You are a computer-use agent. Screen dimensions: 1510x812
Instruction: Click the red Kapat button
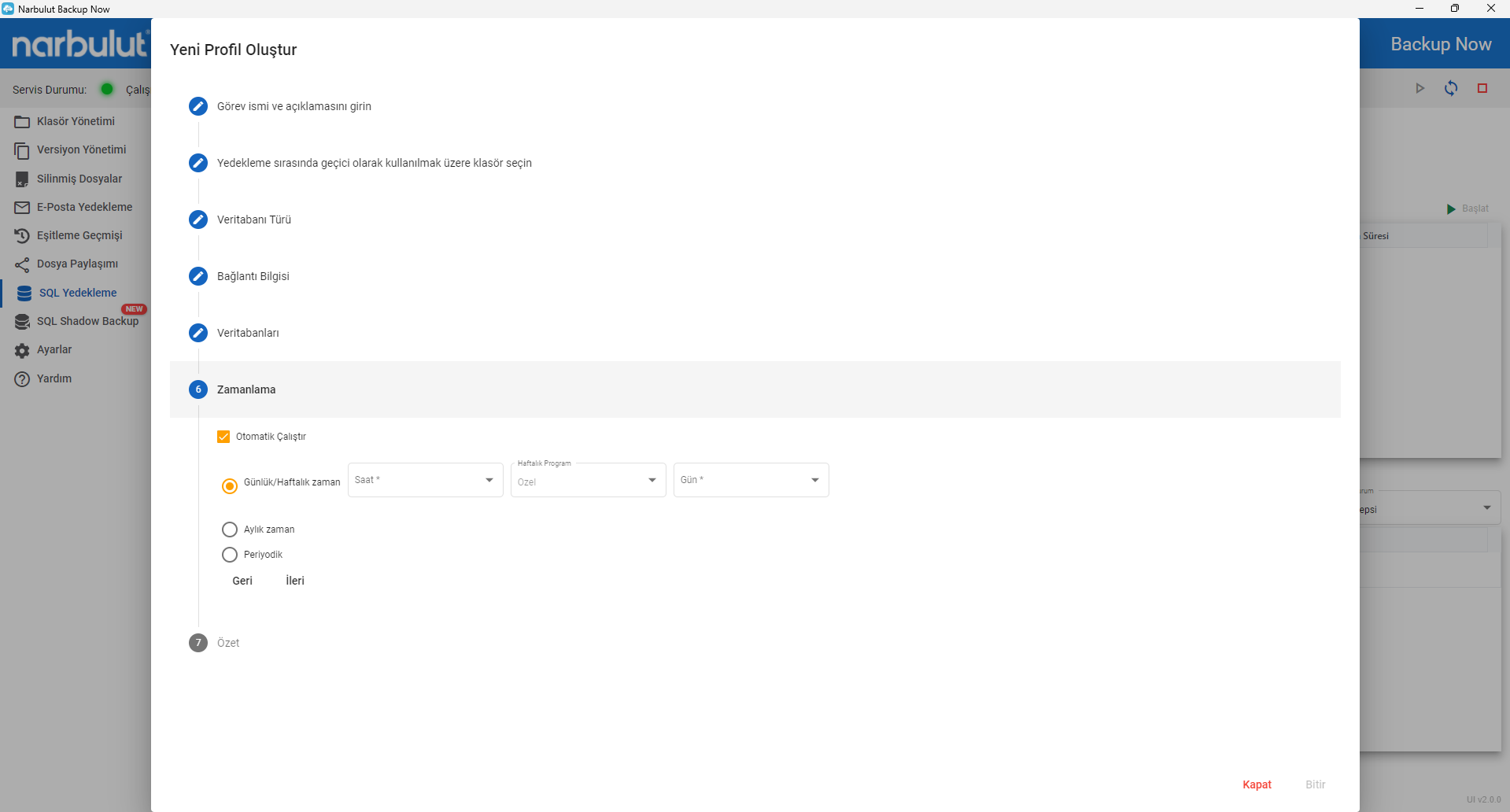[1257, 784]
